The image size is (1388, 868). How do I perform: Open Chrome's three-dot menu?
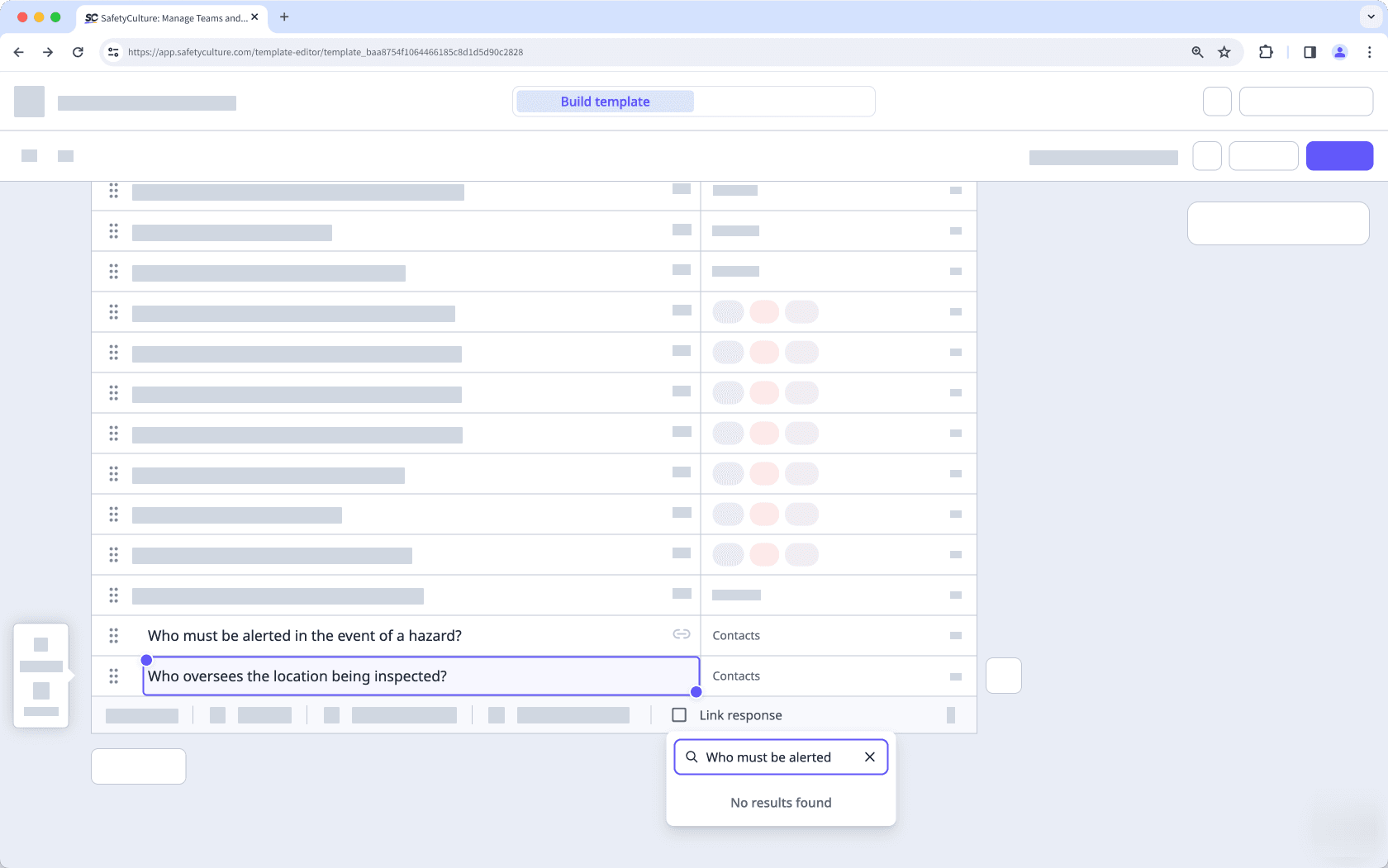(1369, 52)
